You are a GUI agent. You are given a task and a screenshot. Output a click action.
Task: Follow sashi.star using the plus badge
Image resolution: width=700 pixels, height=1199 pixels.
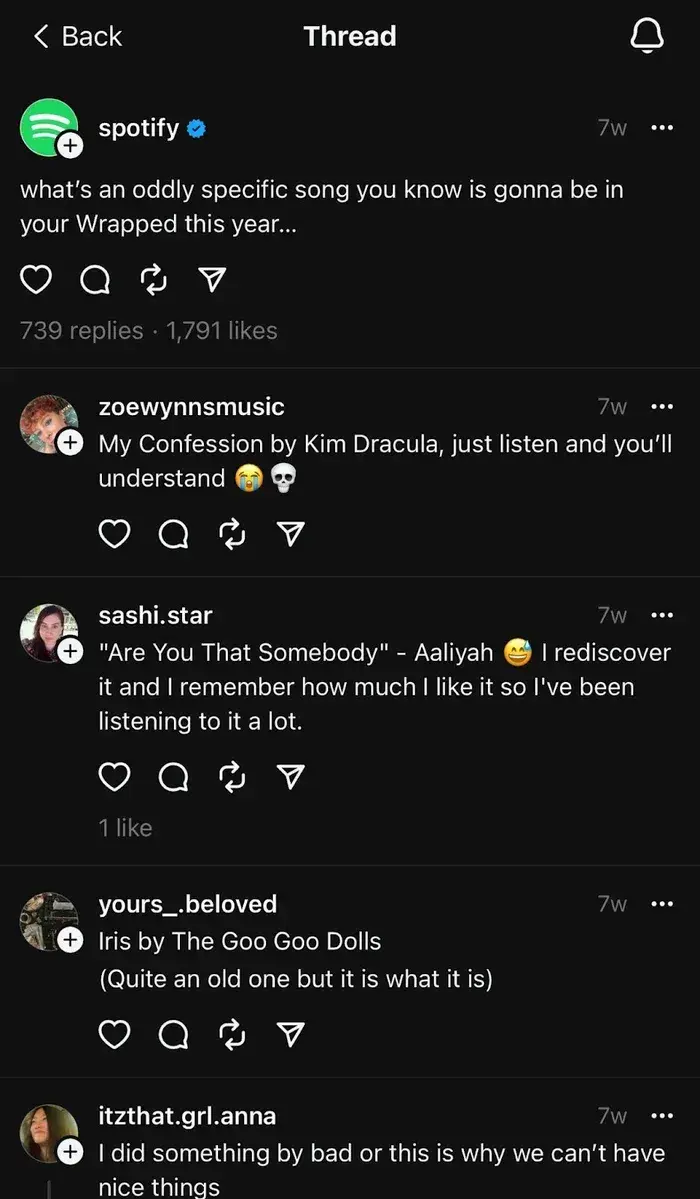(69, 651)
